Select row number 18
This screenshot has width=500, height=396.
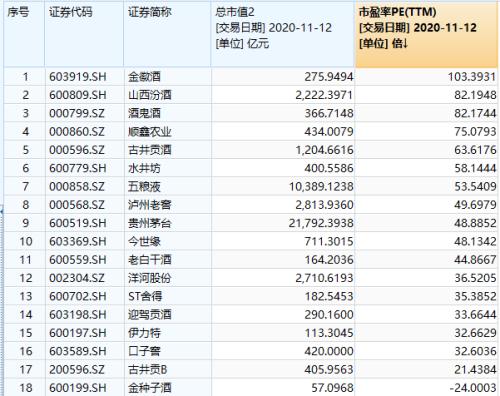click(x=24, y=387)
